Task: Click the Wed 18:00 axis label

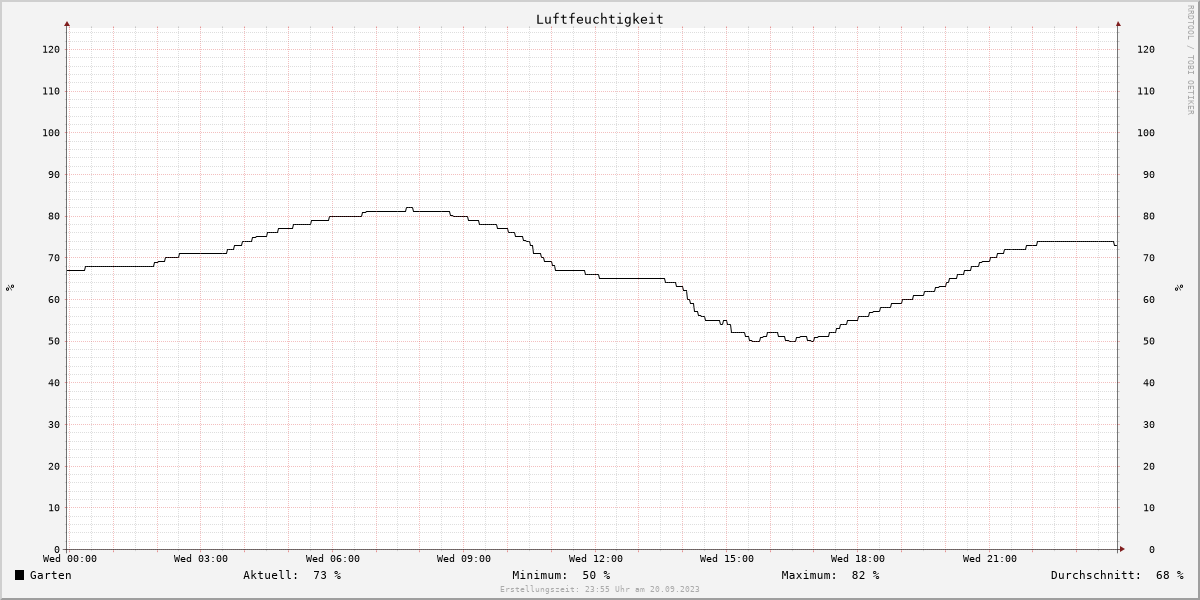Action: coord(858,559)
